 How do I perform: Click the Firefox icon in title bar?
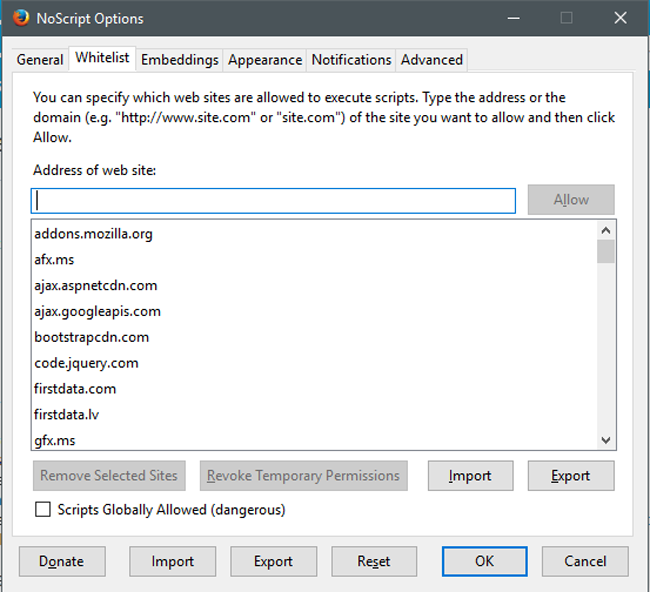[20, 18]
